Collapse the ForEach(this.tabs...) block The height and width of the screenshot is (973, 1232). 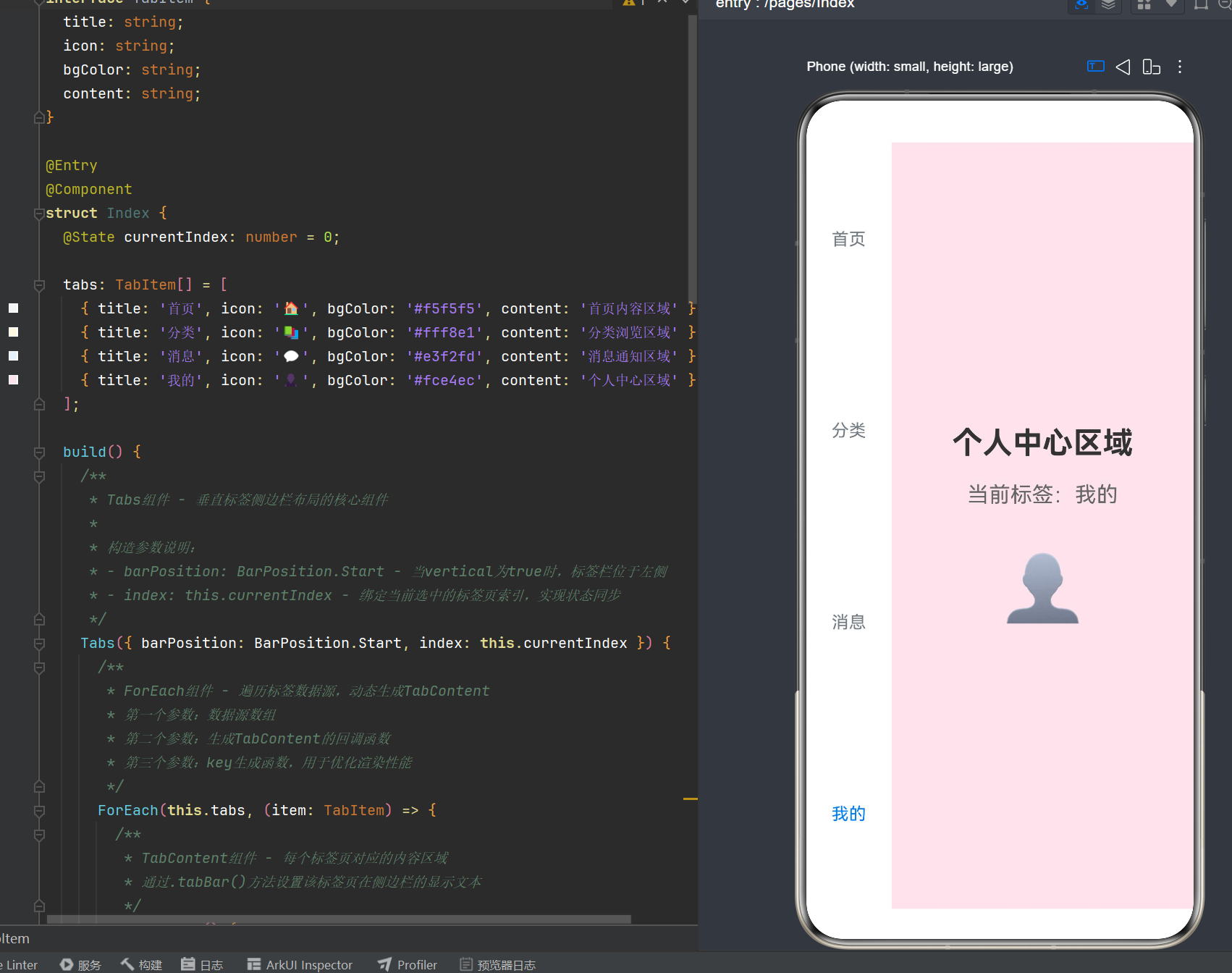click(x=39, y=811)
